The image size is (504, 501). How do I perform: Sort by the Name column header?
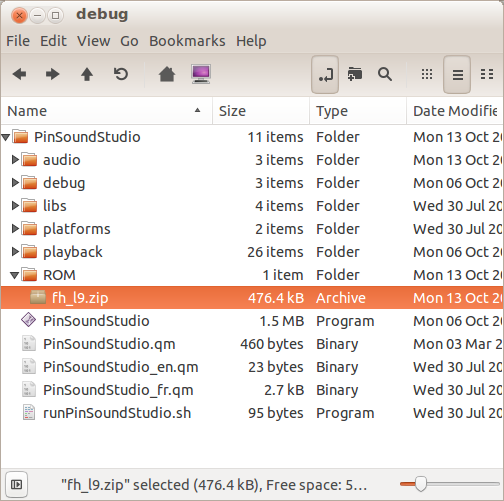[106, 111]
